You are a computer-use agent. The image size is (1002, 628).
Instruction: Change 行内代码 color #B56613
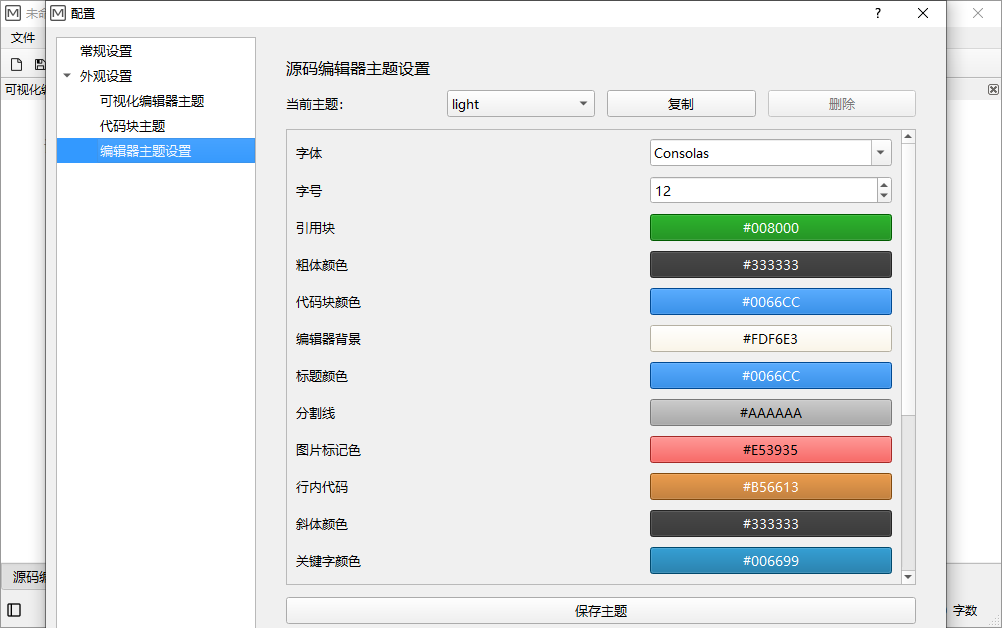[x=771, y=487]
